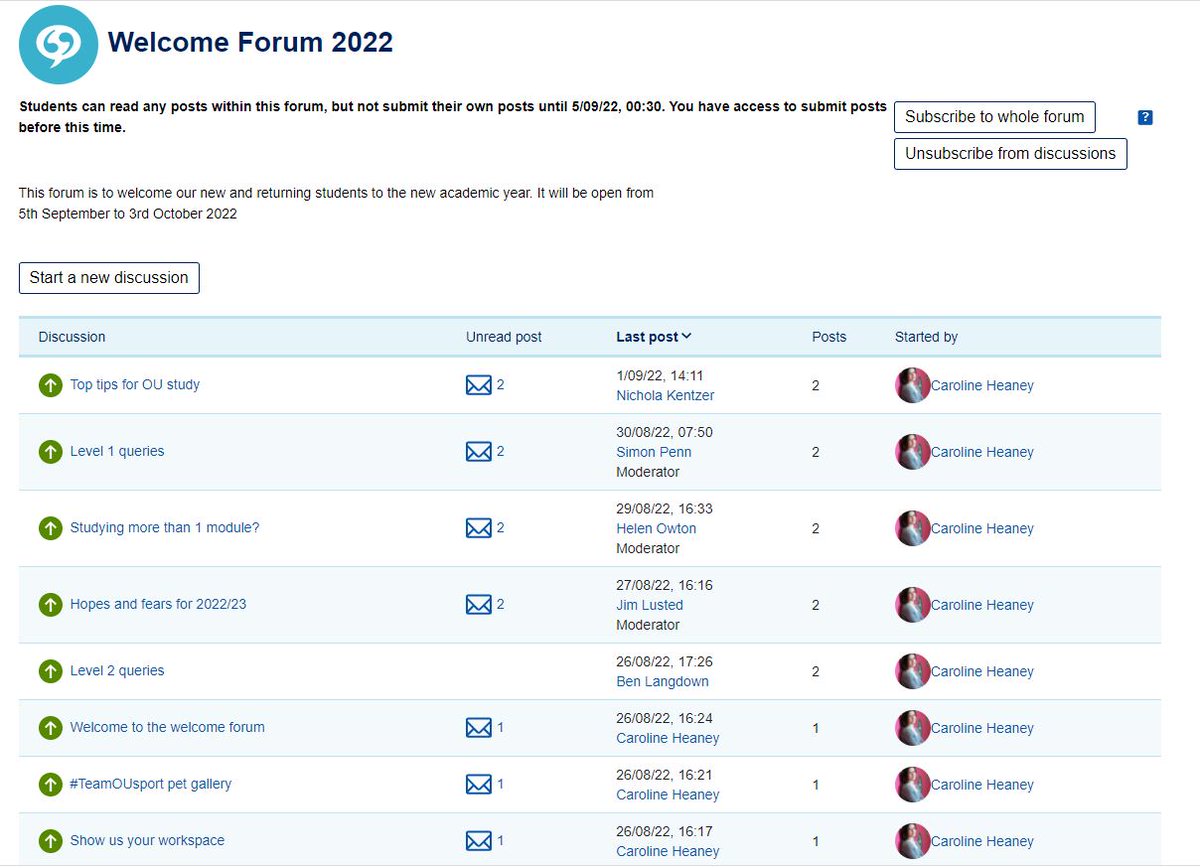
Task: Open unread envelope icon for Welcome to the welcome forum
Action: pos(479,728)
